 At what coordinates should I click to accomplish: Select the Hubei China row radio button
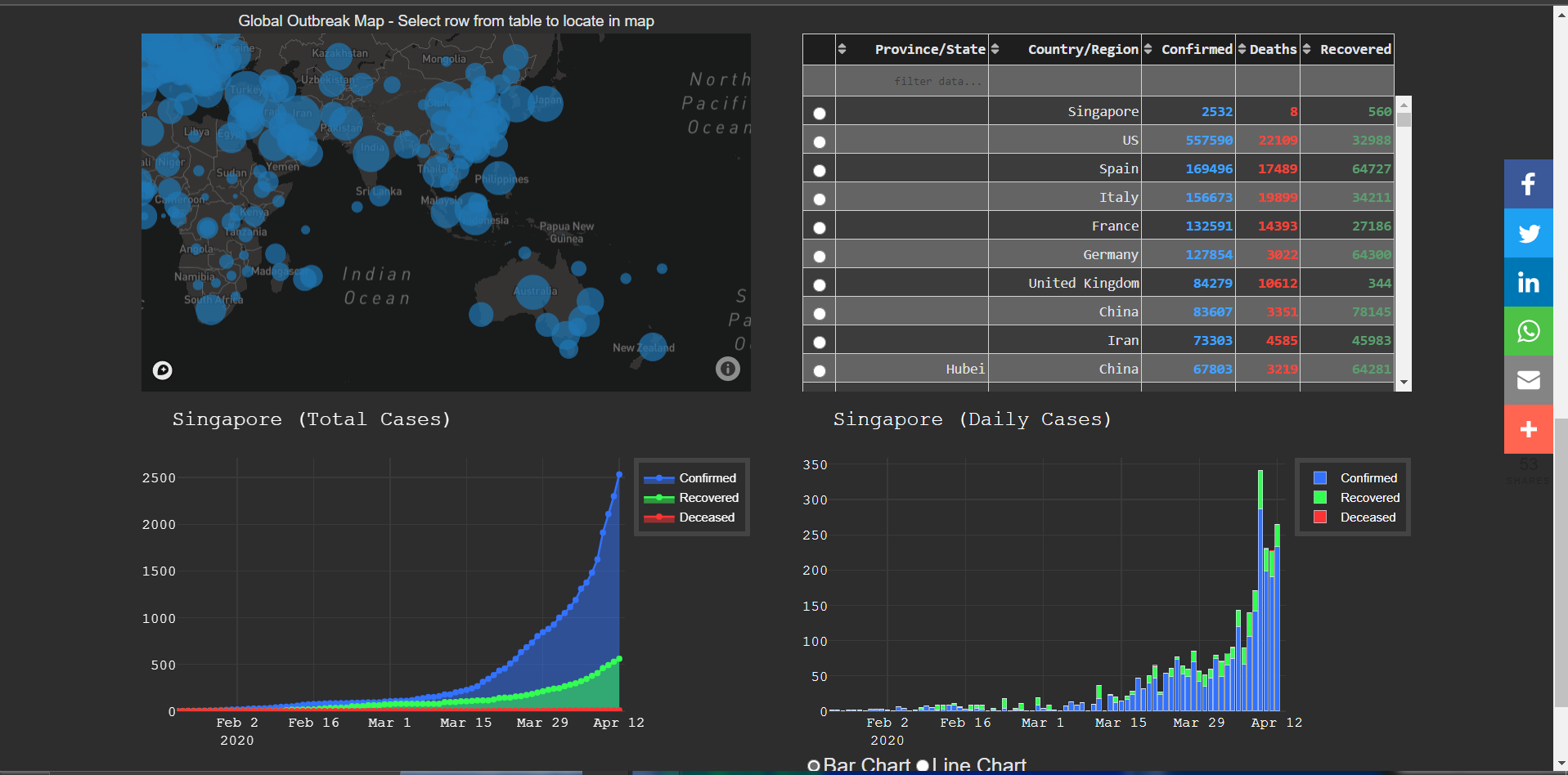tap(819, 371)
